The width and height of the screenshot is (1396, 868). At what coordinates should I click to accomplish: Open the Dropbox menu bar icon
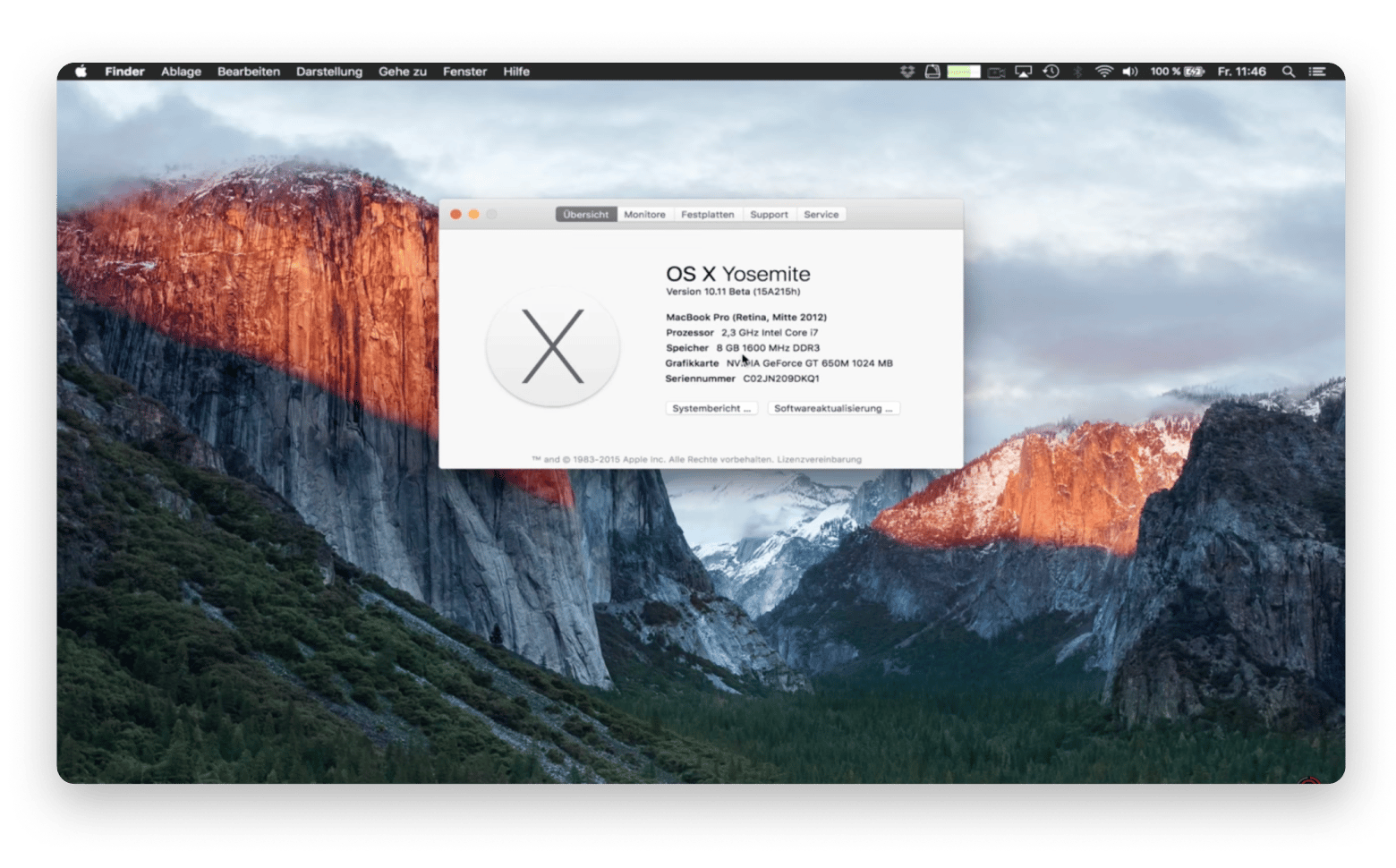(x=907, y=72)
